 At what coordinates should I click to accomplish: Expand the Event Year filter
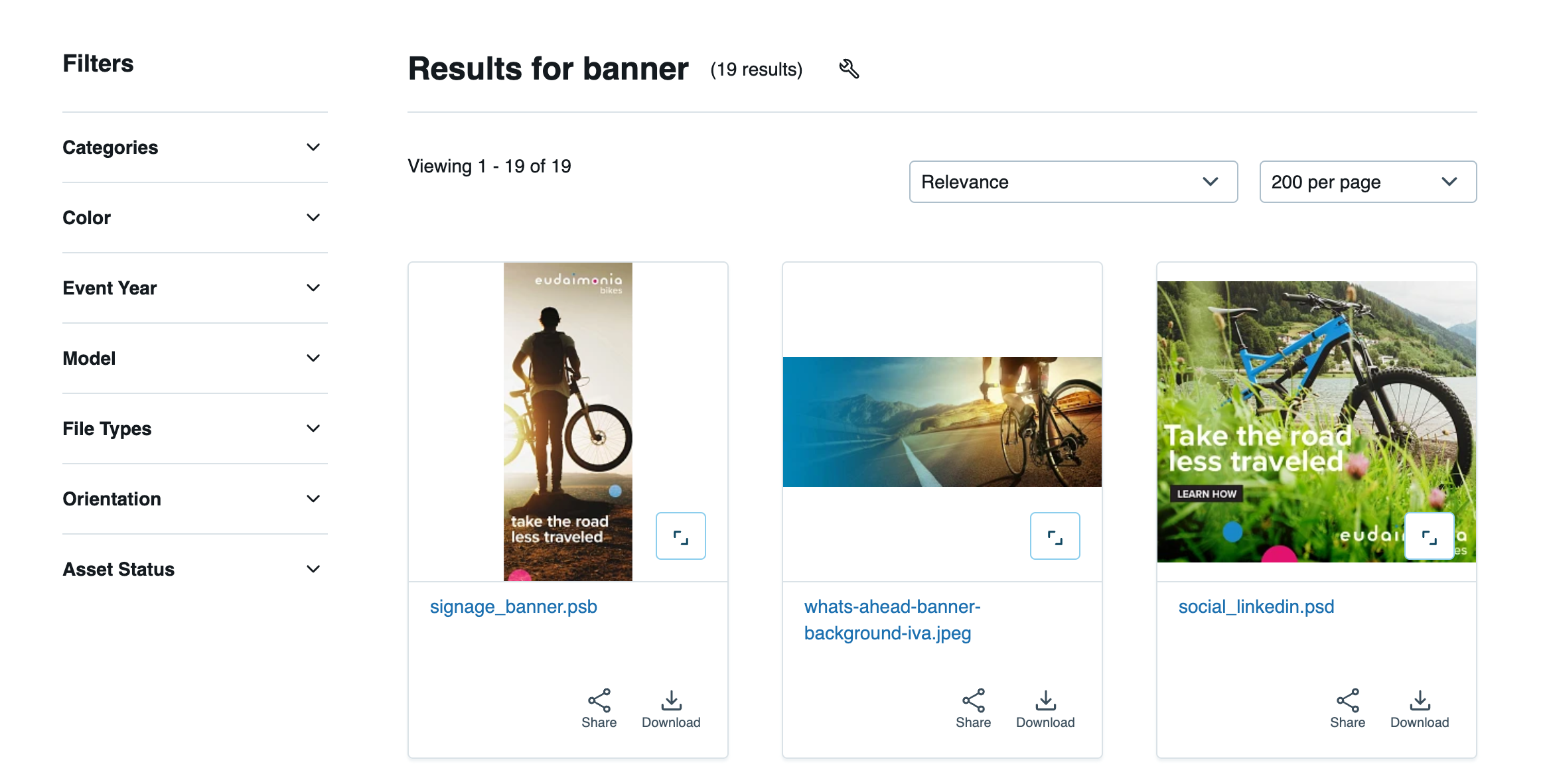pyautogui.click(x=194, y=288)
